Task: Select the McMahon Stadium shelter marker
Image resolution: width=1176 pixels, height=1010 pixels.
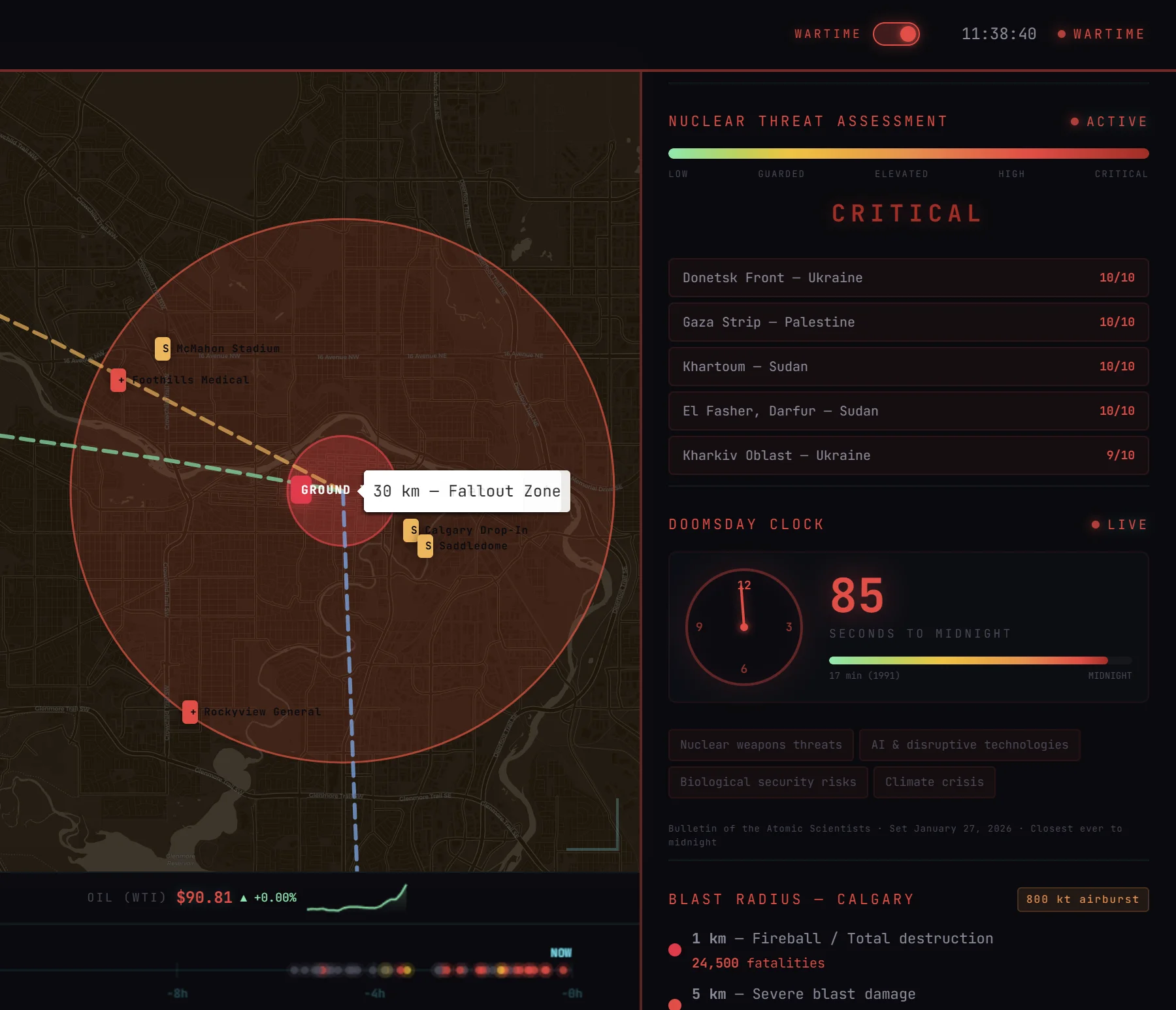Action: pos(164,348)
